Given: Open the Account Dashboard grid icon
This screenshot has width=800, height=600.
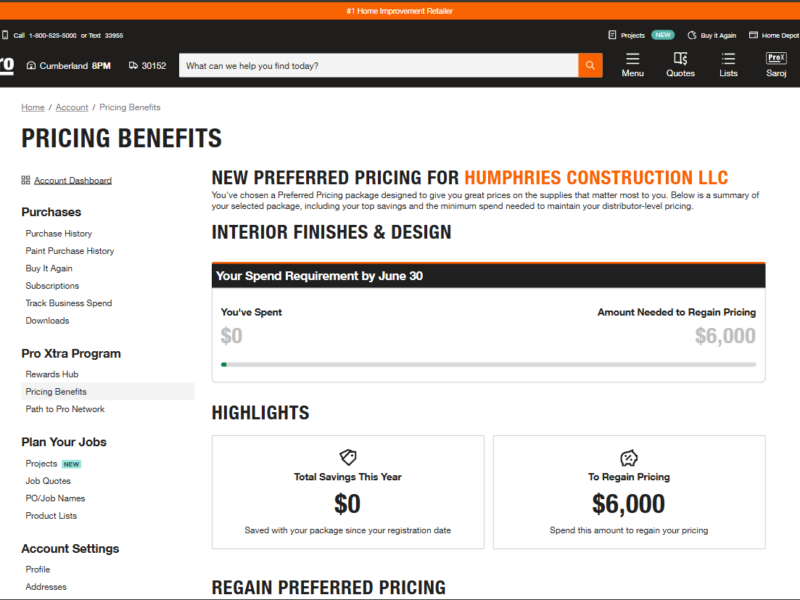Looking at the screenshot, I should click(25, 179).
